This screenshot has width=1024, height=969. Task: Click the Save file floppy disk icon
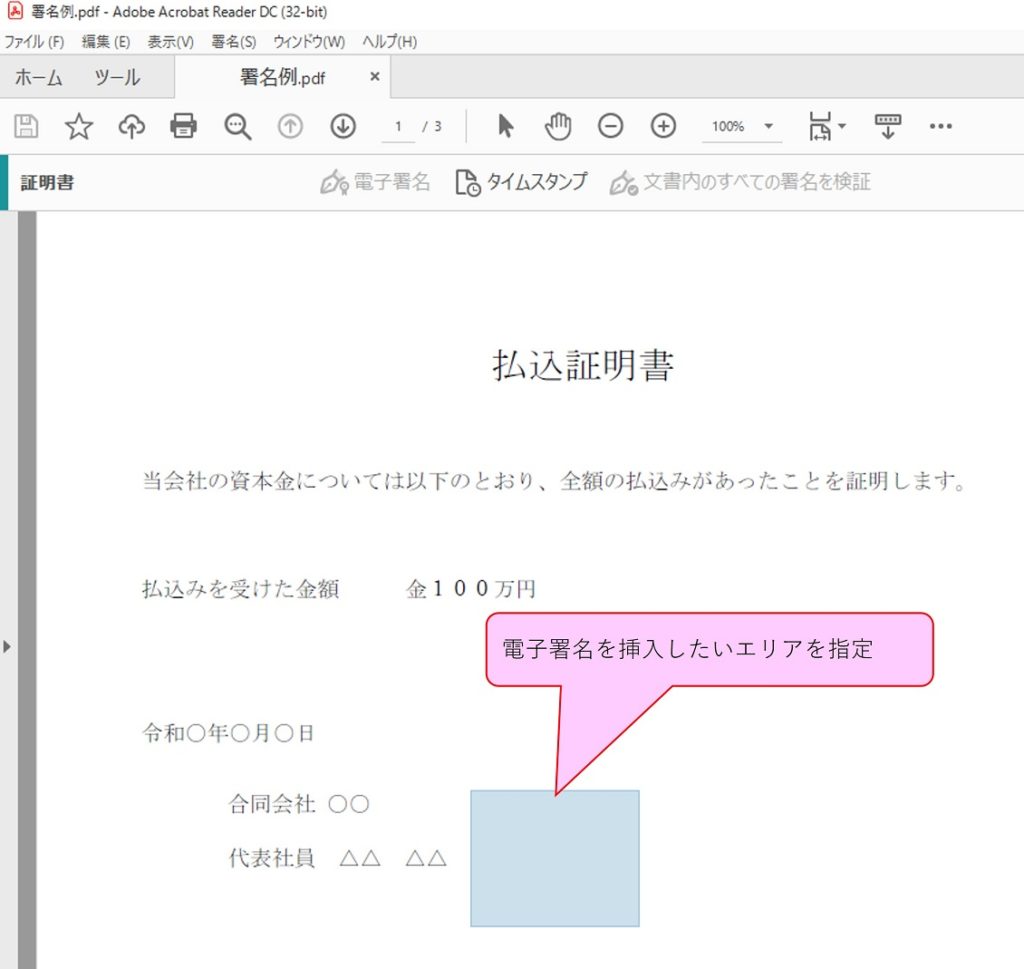tap(26, 126)
